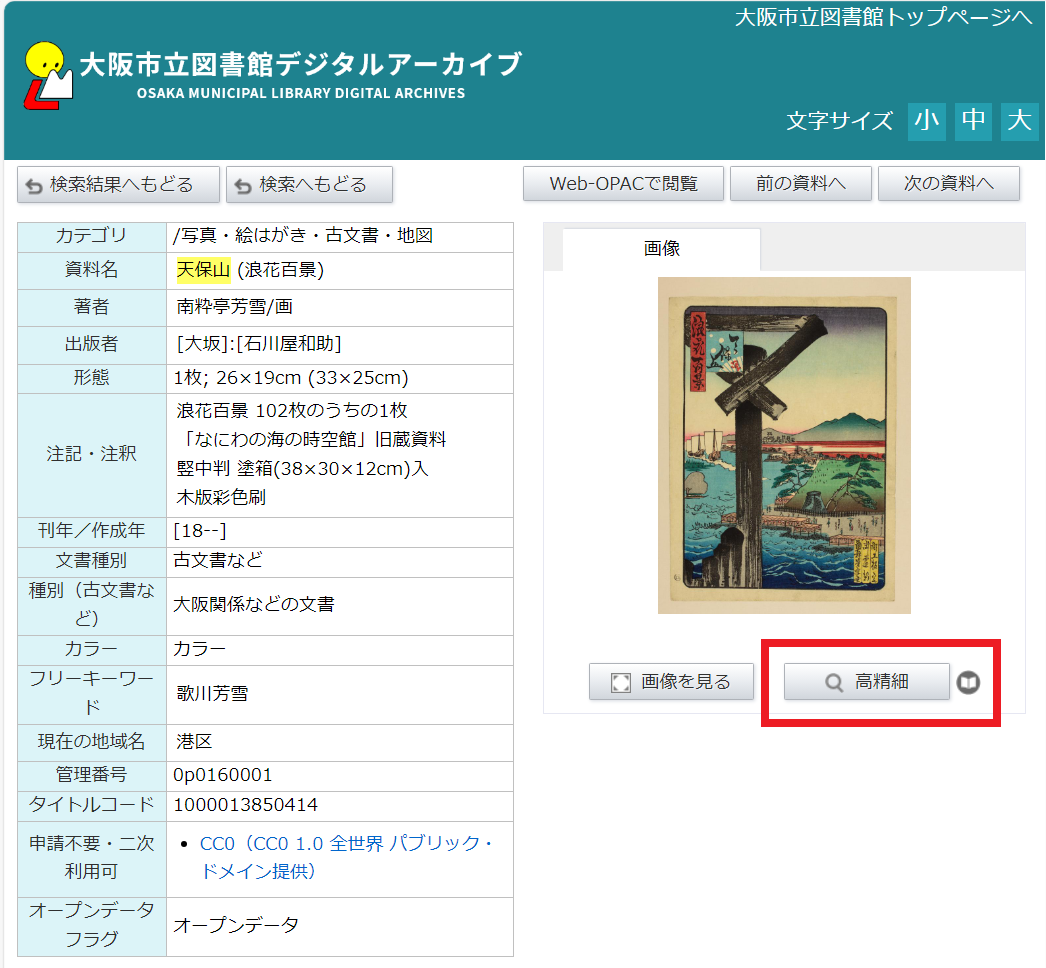The image size is (1046, 968).
Task: Open the book help icon beside 高精細
Action: pyautogui.click(x=968, y=682)
